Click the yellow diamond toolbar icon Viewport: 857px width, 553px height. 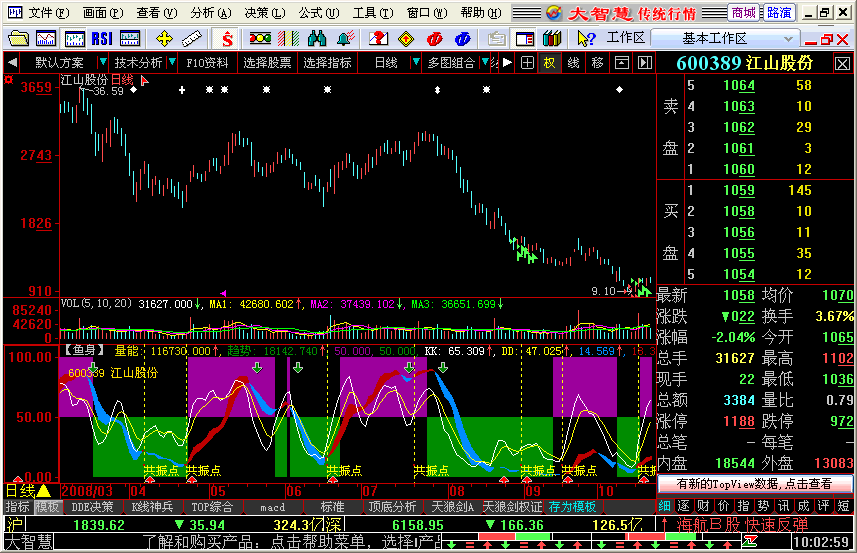point(406,39)
